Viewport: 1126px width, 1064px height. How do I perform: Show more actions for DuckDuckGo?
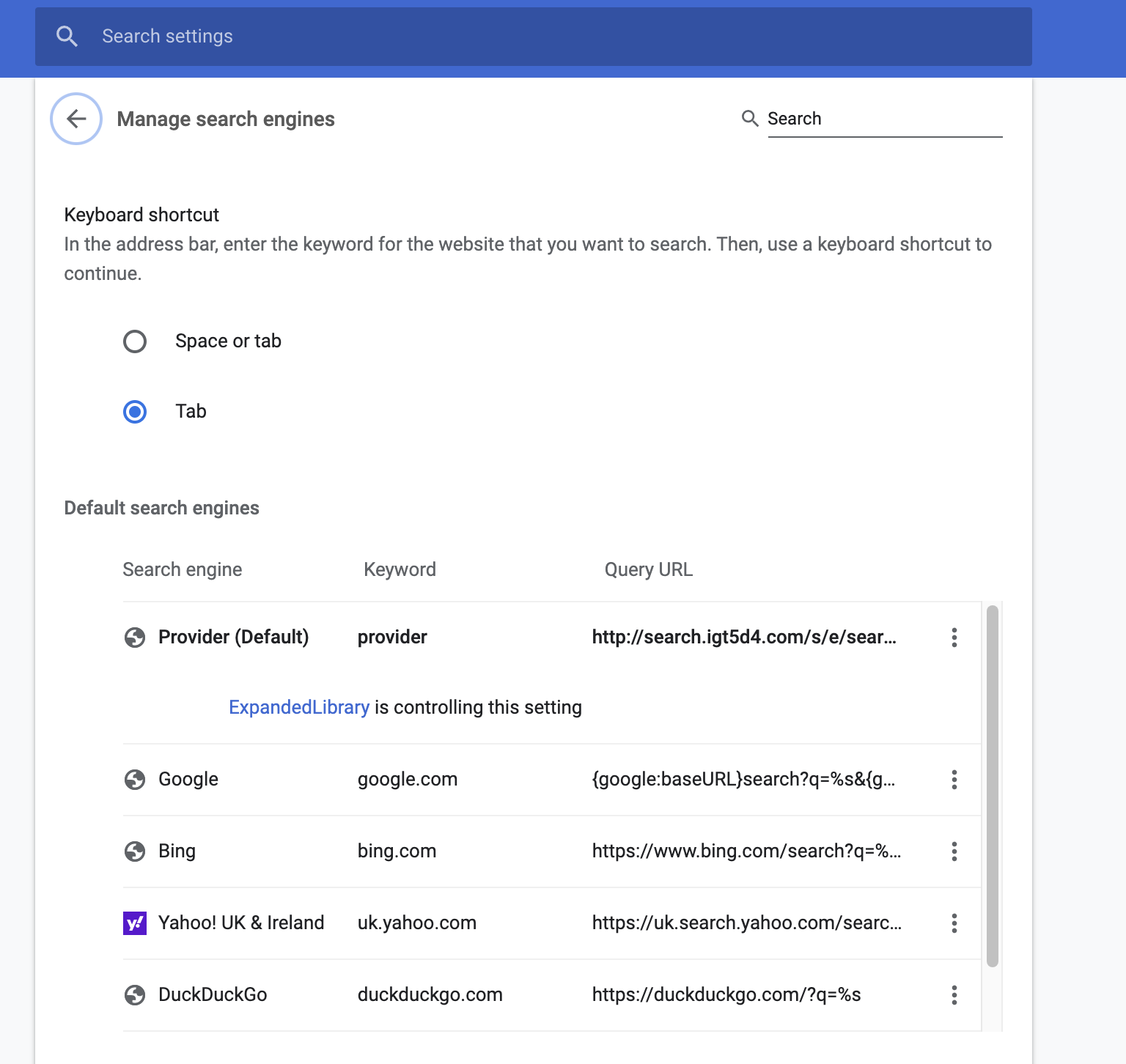tap(954, 995)
